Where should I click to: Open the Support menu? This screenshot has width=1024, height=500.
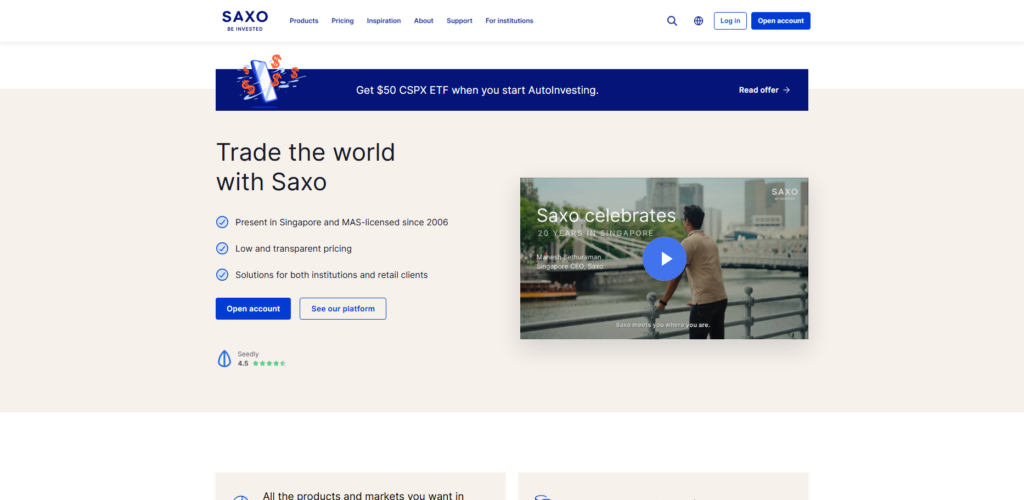(x=459, y=21)
